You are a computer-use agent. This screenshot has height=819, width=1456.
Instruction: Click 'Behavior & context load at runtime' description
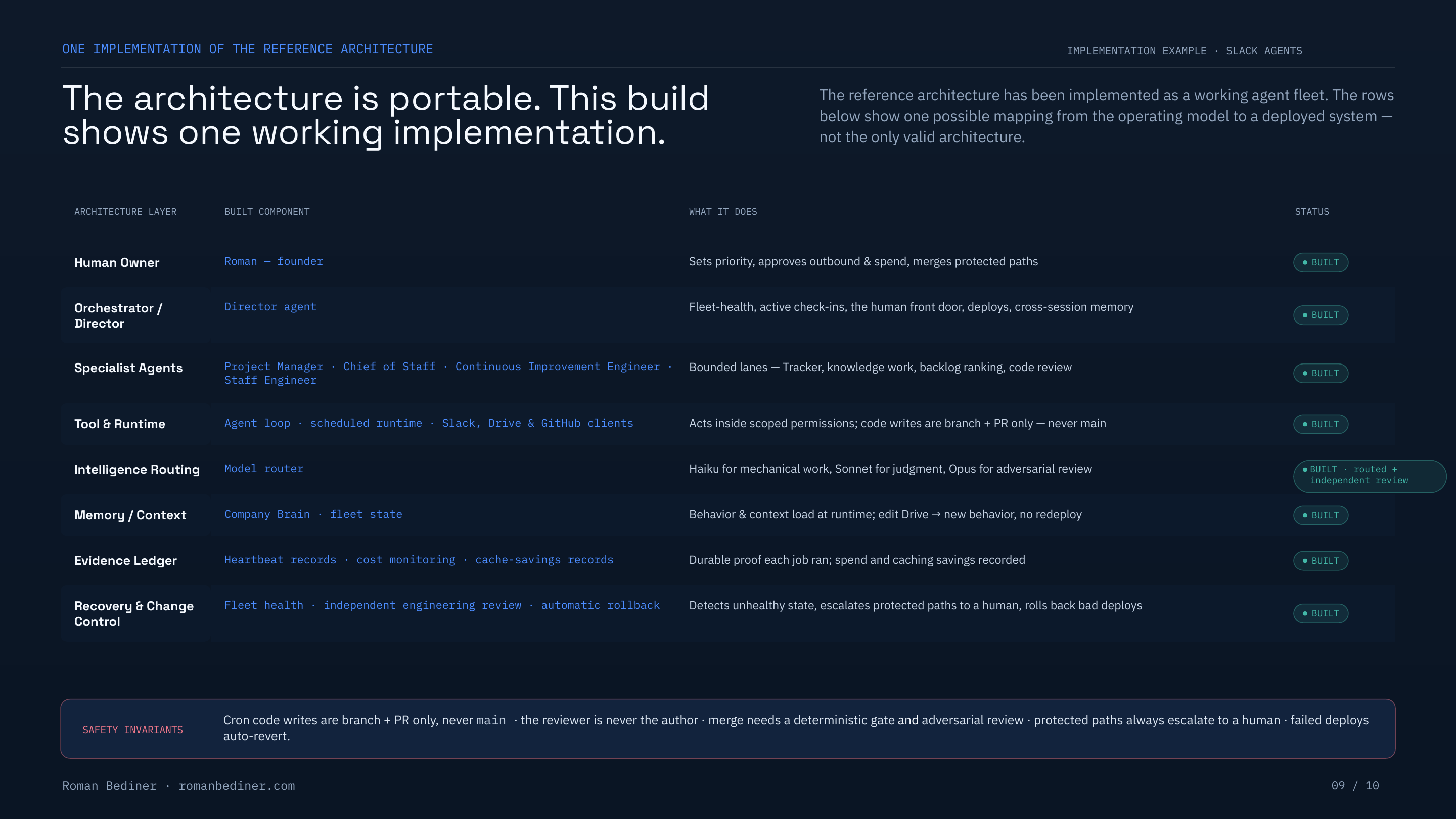pos(885,514)
